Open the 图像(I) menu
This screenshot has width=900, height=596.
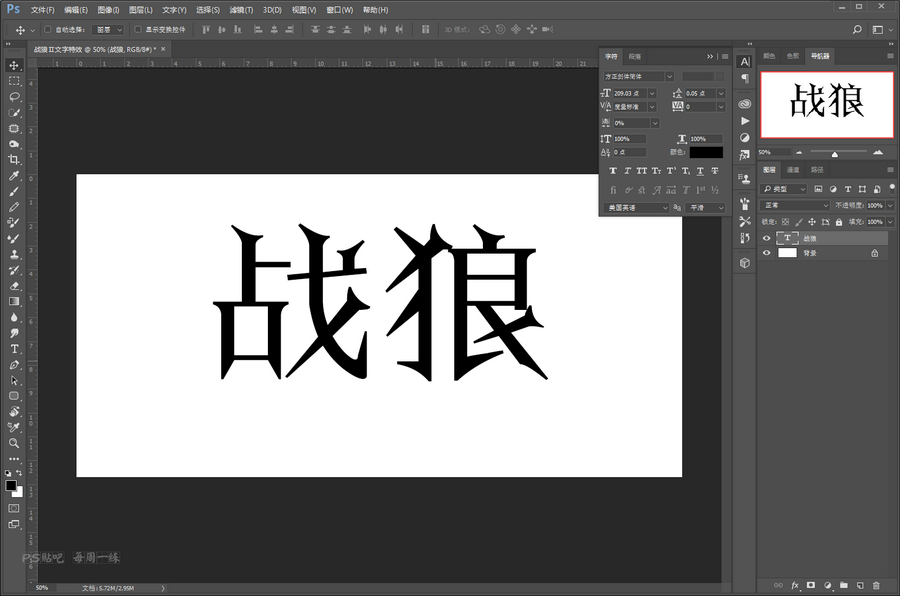pyautogui.click(x=108, y=10)
